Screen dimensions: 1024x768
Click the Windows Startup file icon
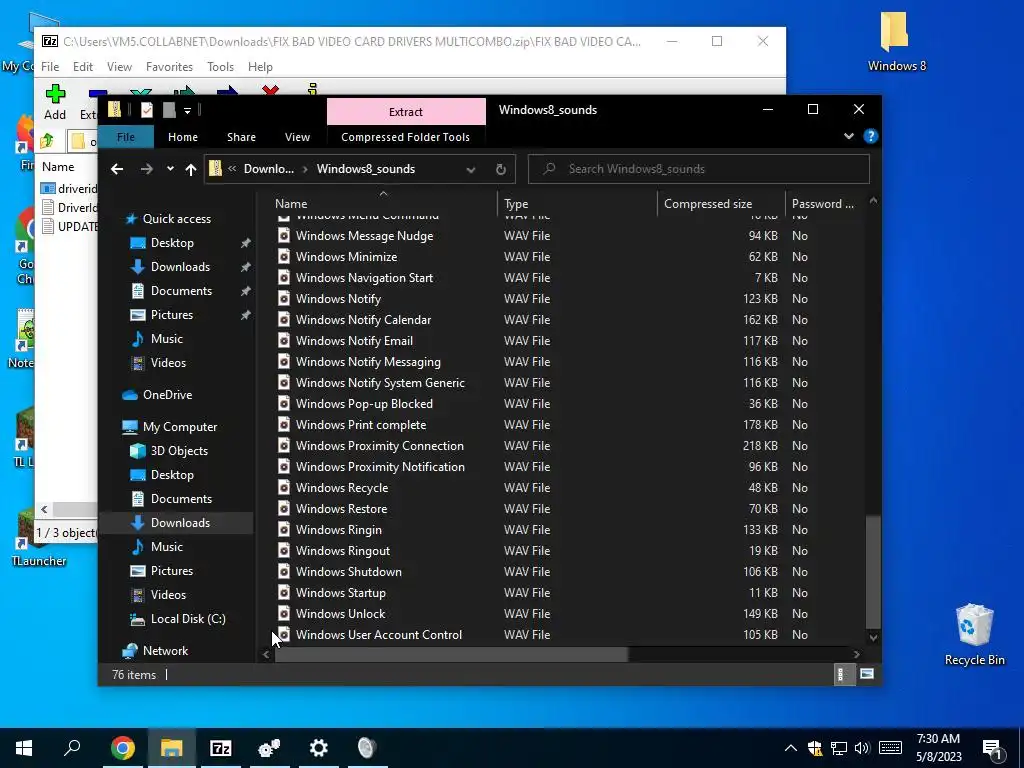tap(283, 592)
